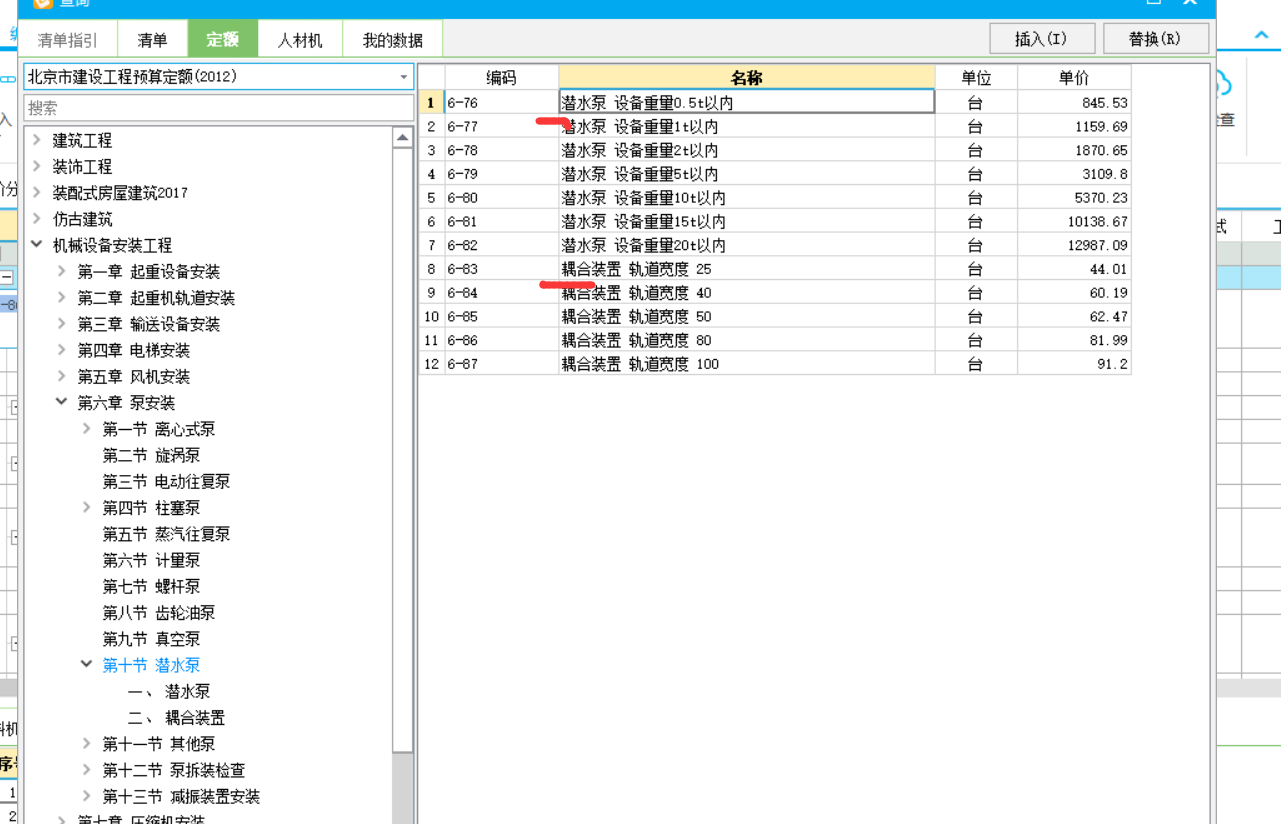Expand the 装饰工程 tree node
The width and height of the screenshot is (1281, 824).
point(37,166)
